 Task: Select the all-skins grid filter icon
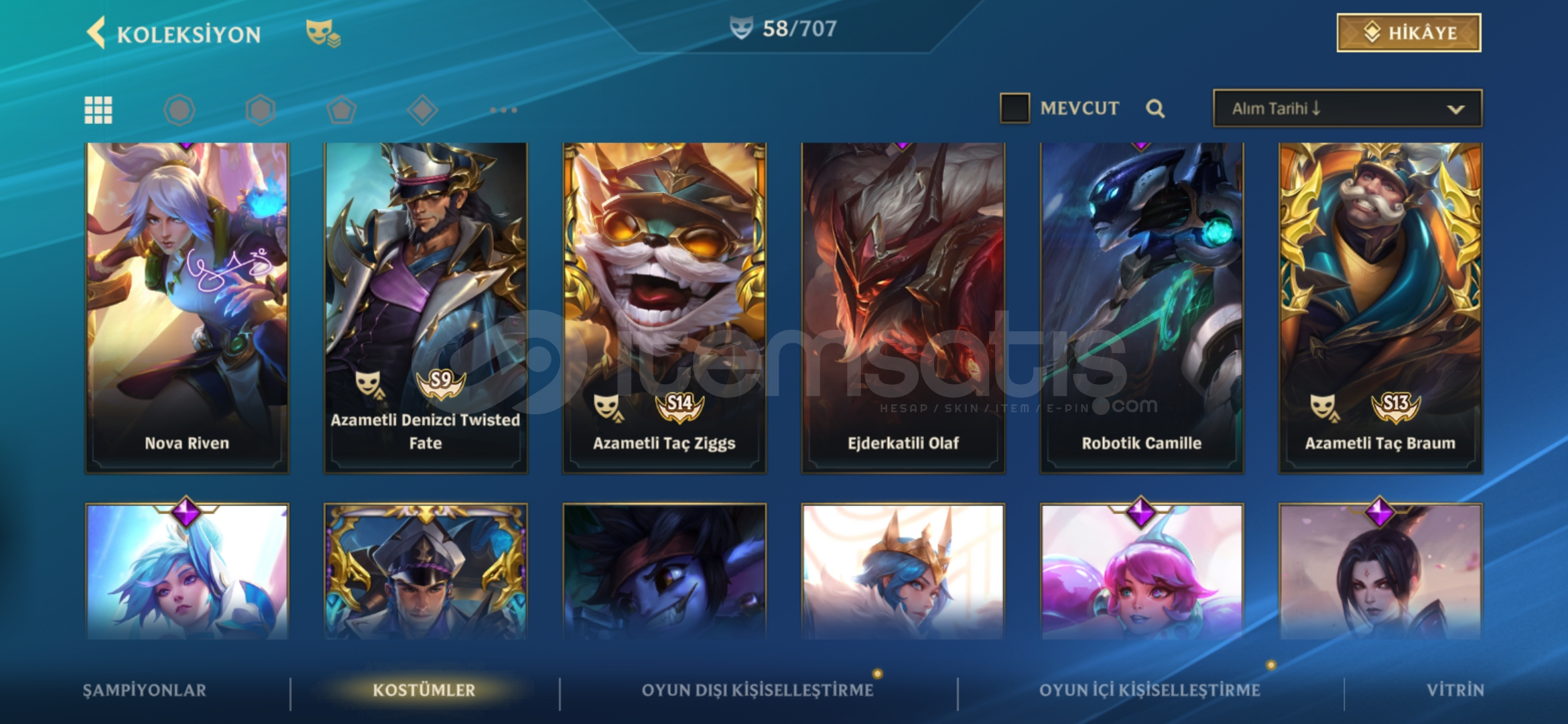tap(99, 110)
